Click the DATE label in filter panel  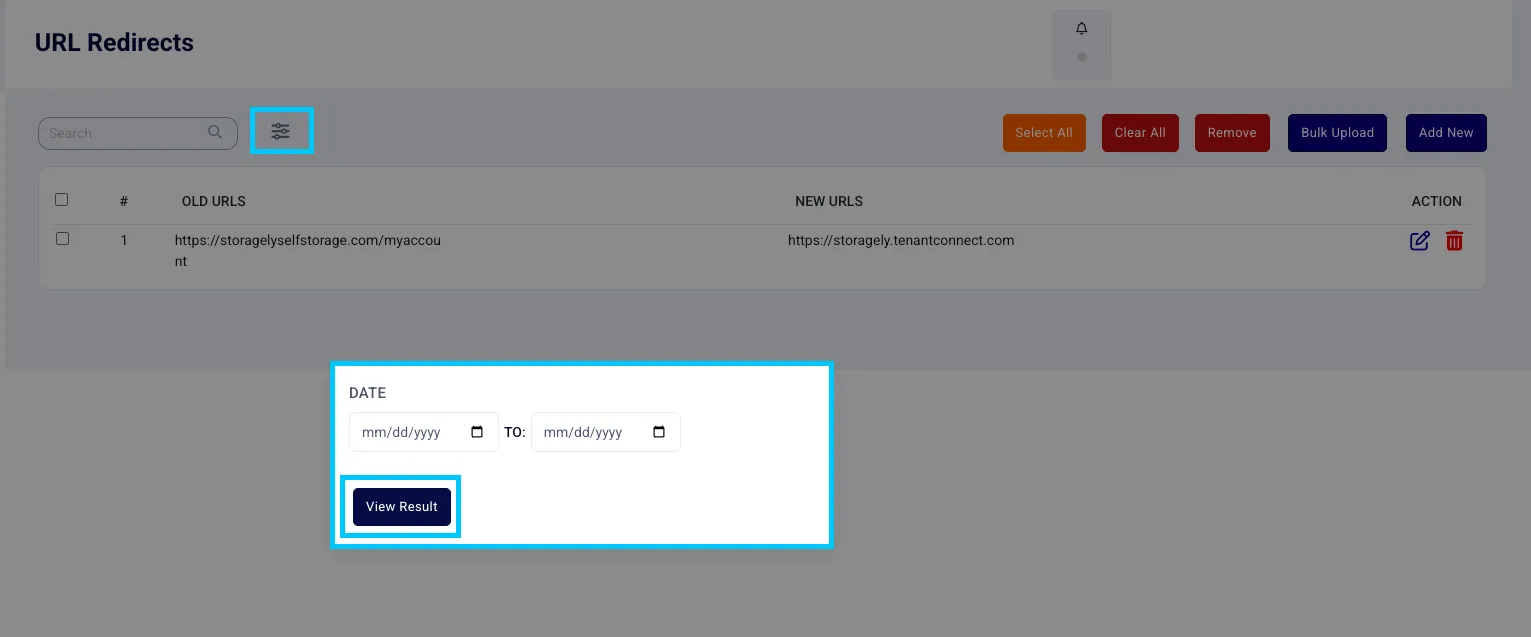coord(367,393)
